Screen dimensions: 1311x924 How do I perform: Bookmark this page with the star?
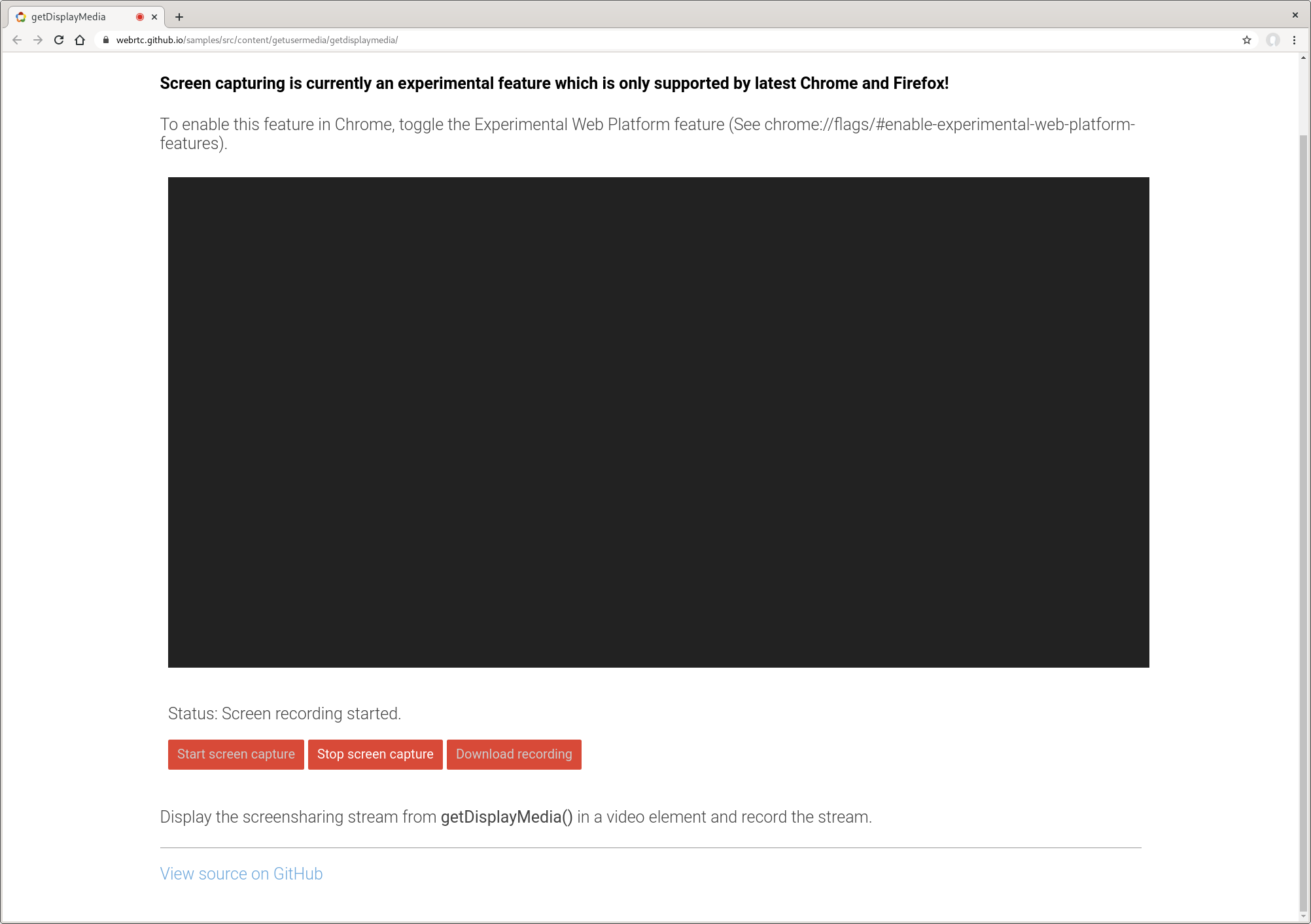pos(1247,40)
